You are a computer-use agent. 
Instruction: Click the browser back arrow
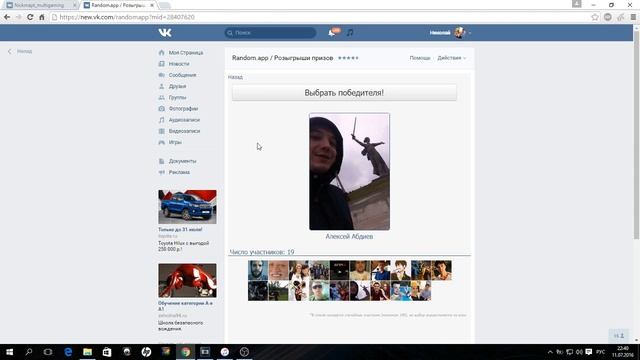click(7, 17)
